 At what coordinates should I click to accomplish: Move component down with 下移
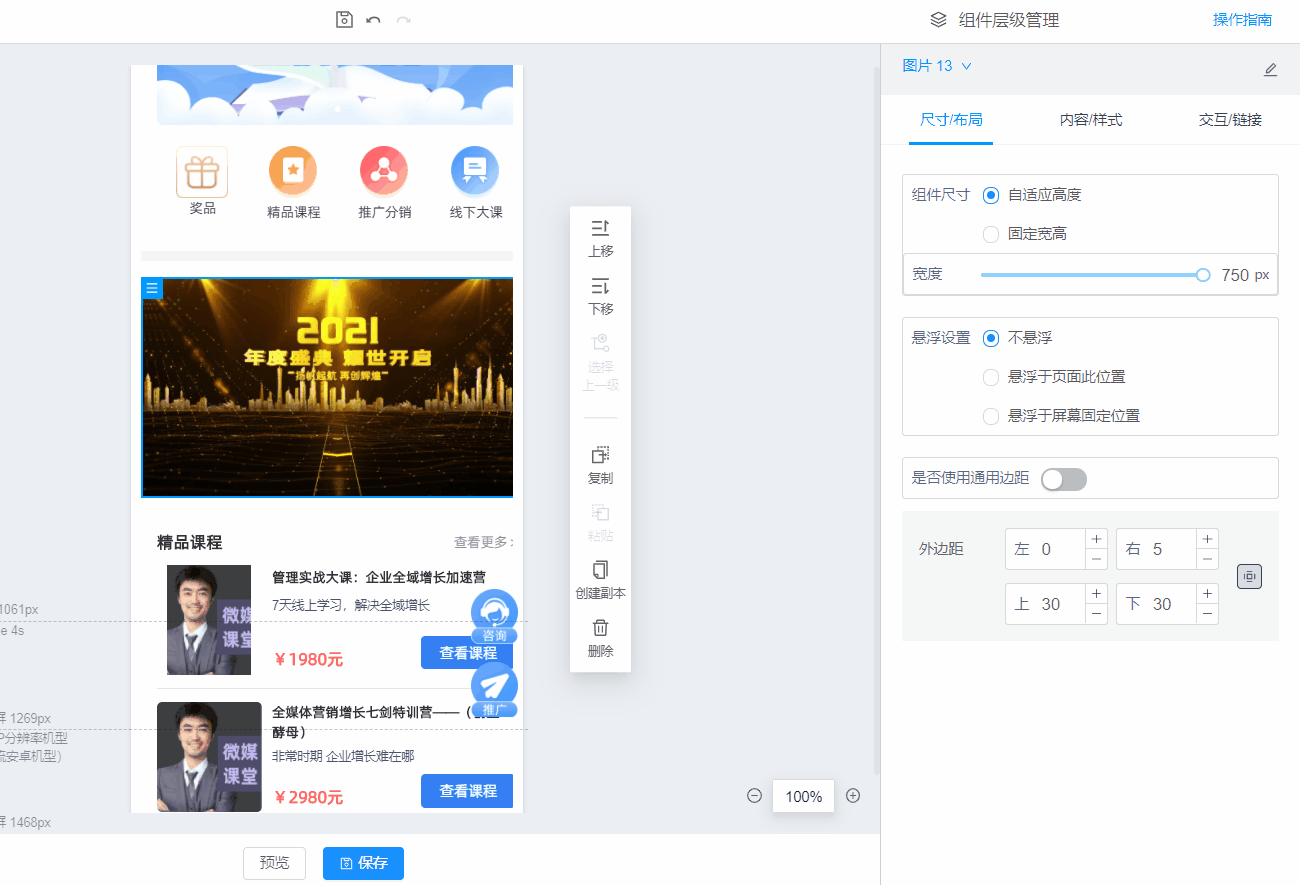coord(600,296)
